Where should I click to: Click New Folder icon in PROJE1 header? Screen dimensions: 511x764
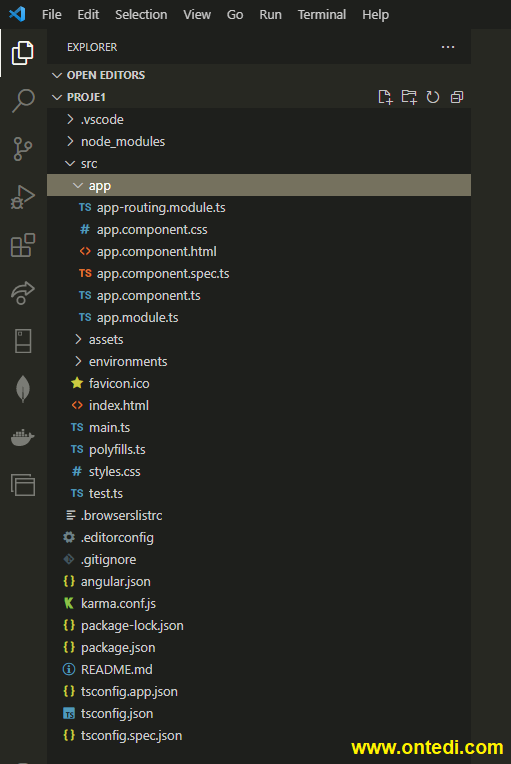409,97
